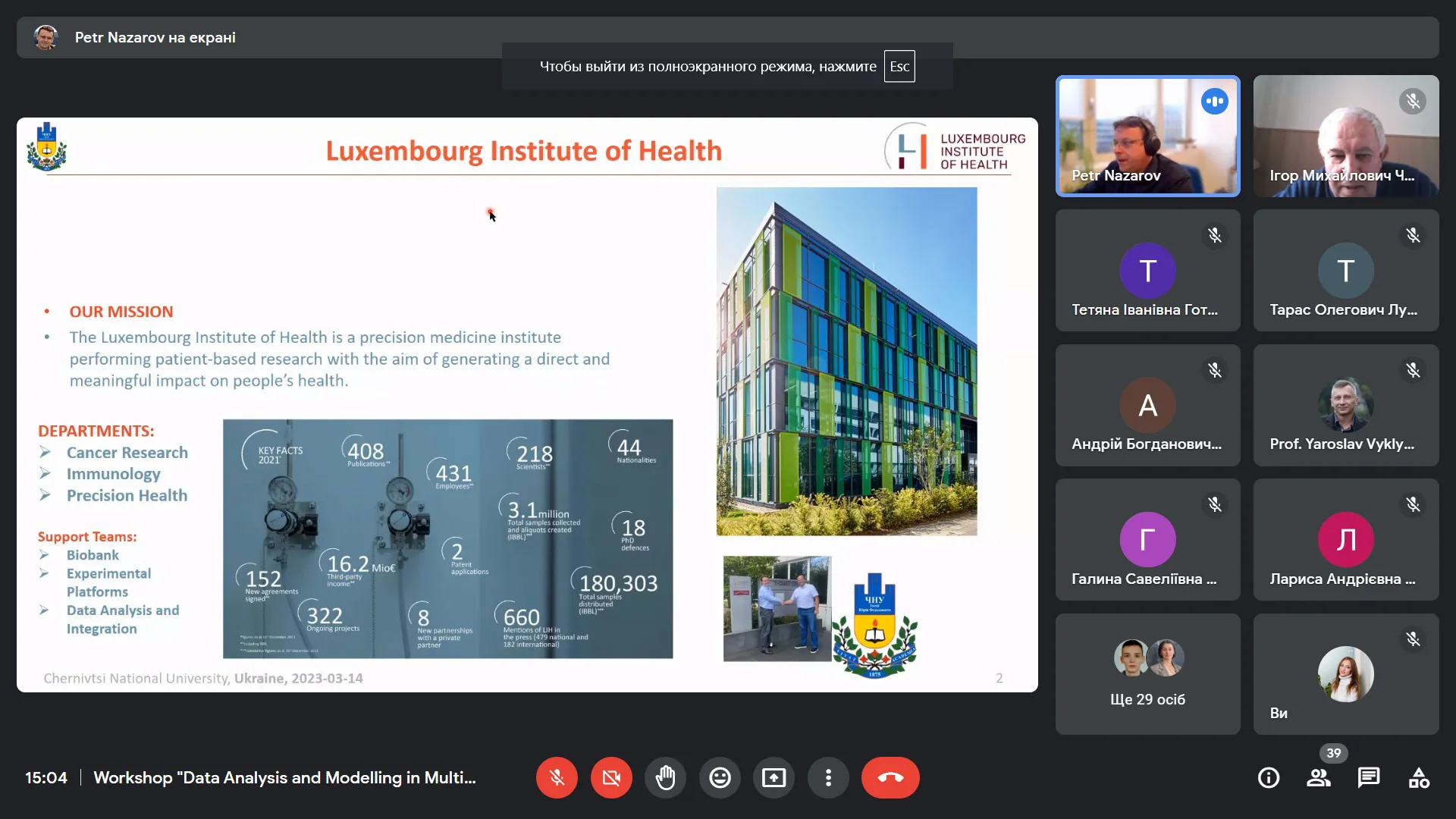Click your own 'Ви' video tile
The height and width of the screenshot is (819, 1456).
tap(1346, 674)
